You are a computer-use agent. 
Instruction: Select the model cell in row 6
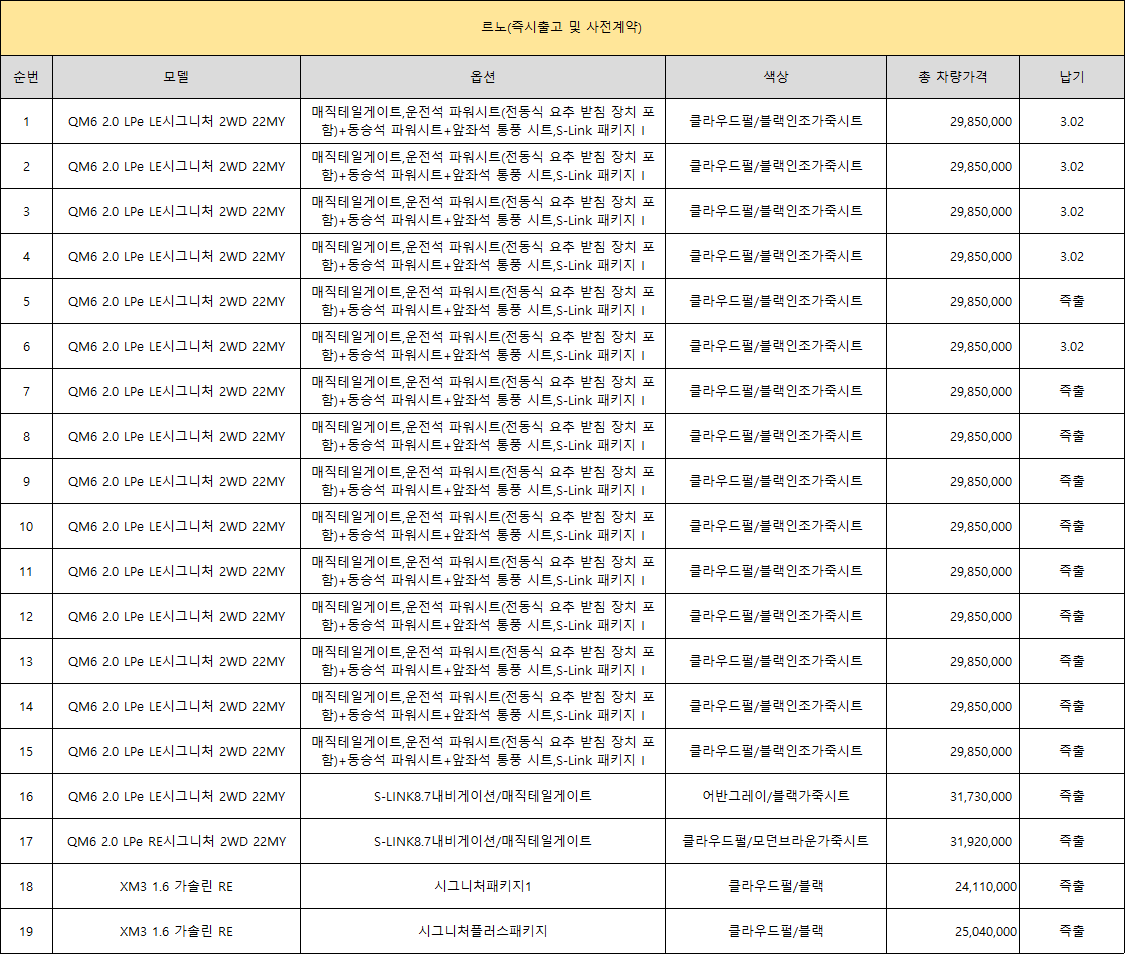(176, 346)
